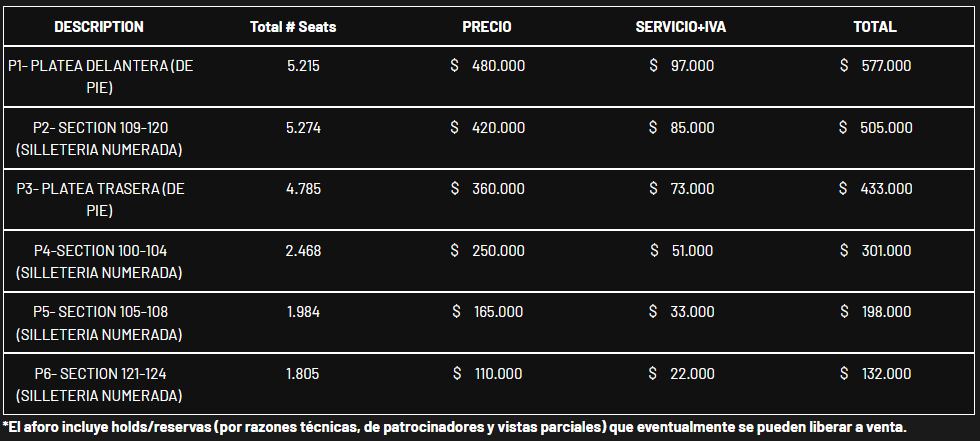Select the 1.984 seat count cell

[x=303, y=312]
